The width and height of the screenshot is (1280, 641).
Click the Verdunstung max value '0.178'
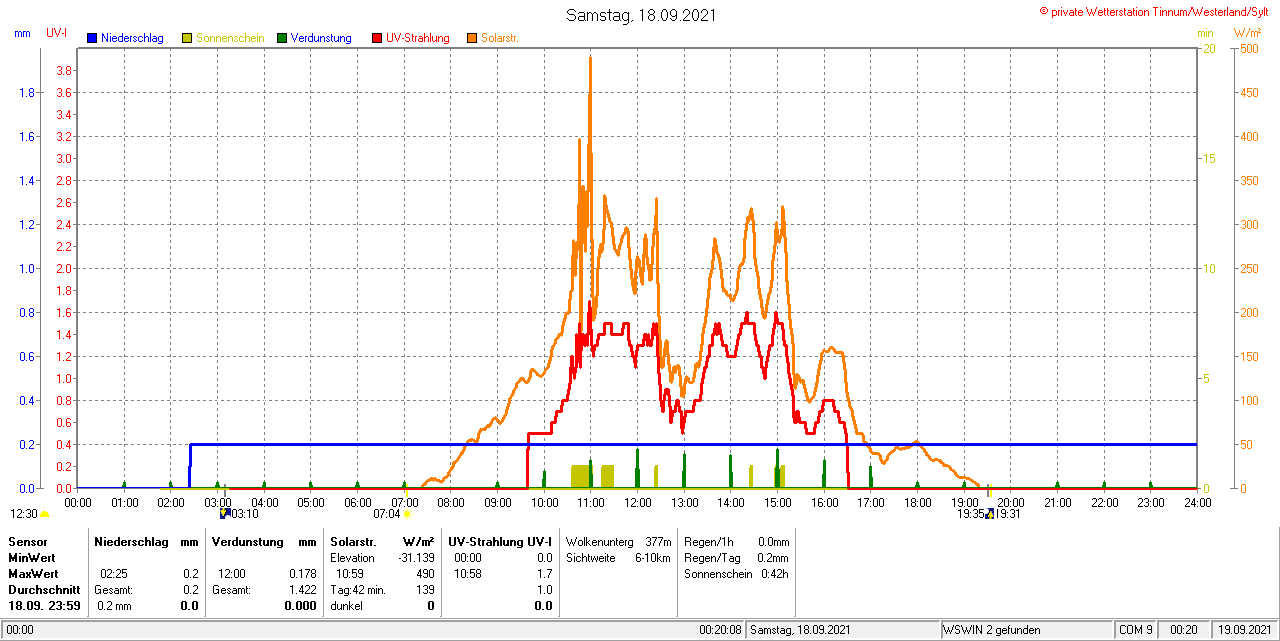tap(302, 574)
